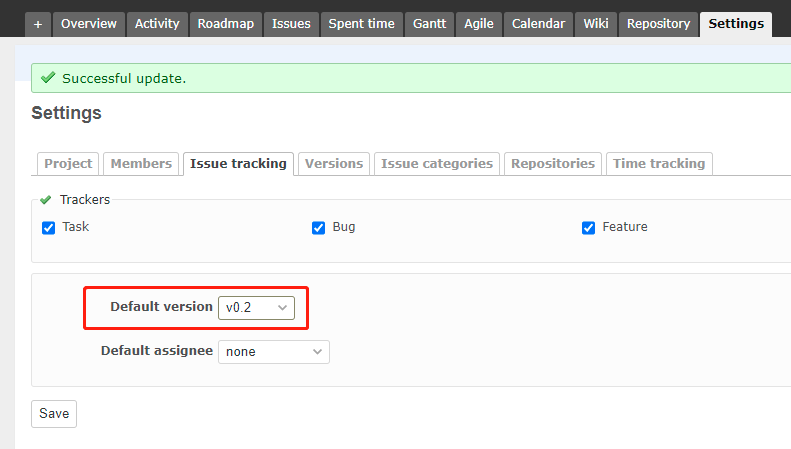
Task: Select the Project settings tab
Action: pyautogui.click(x=68, y=164)
